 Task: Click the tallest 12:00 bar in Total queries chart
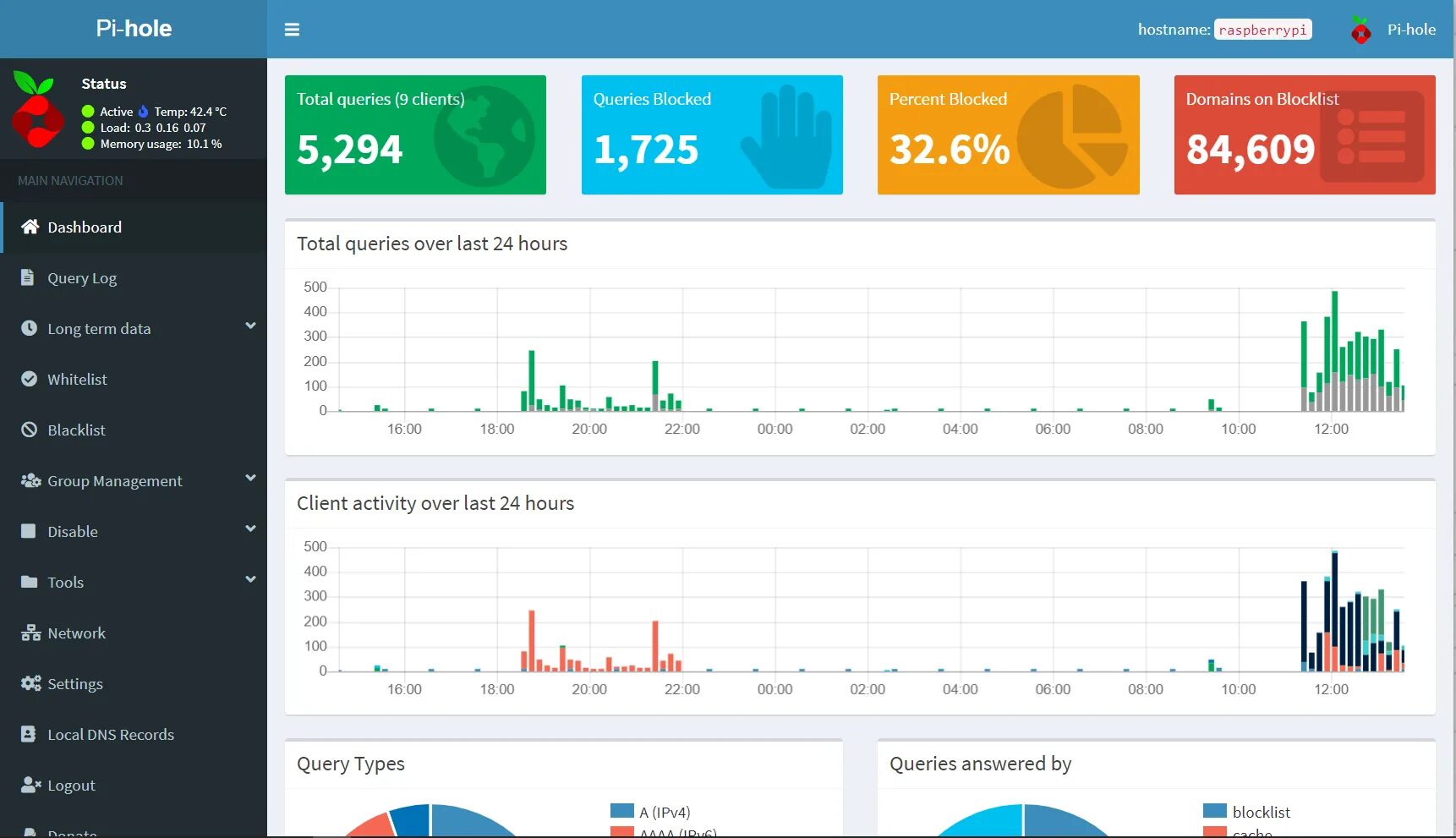pyautogui.click(x=1334, y=351)
